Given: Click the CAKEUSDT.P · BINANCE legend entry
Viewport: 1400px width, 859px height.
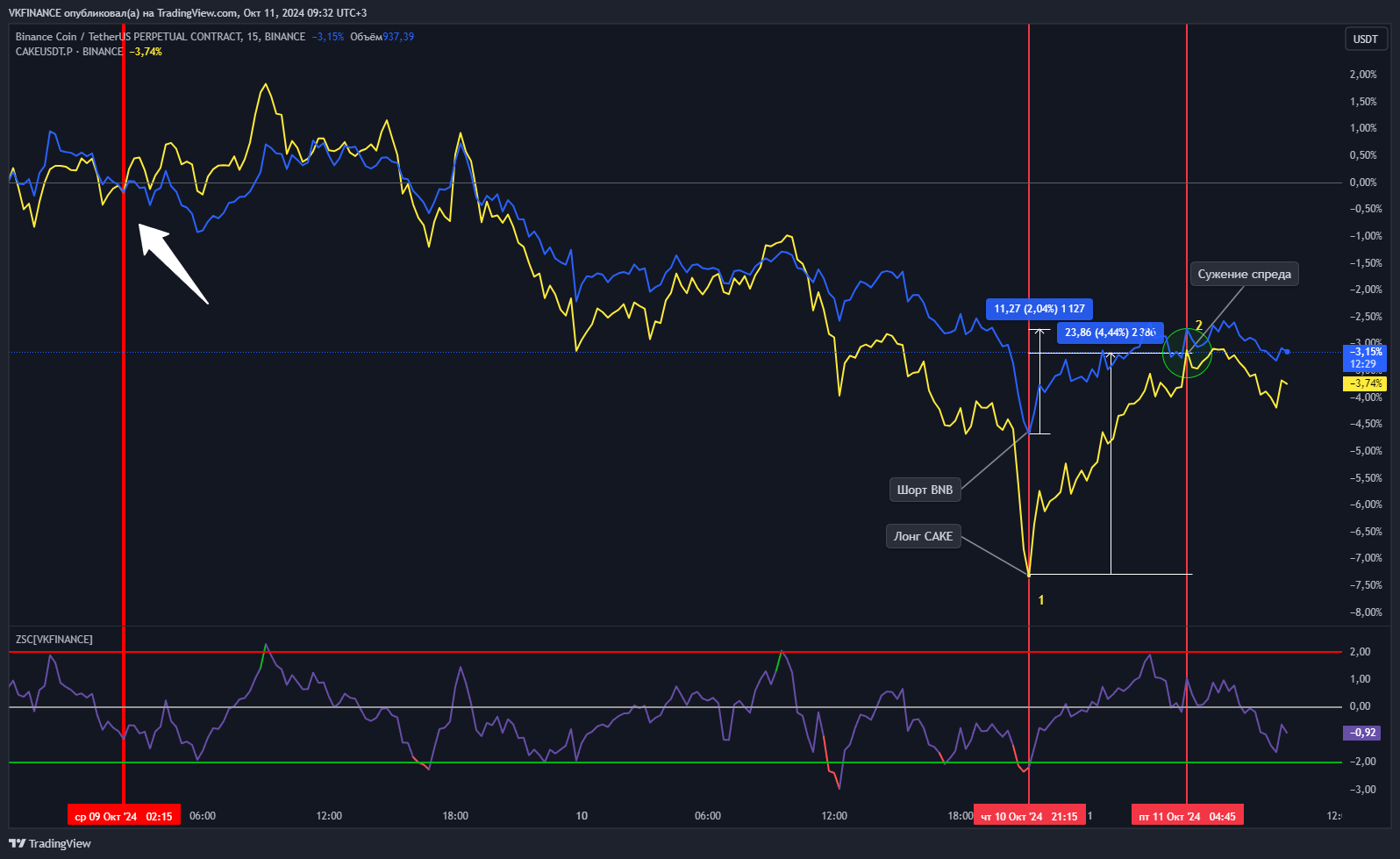Looking at the screenshot, I should (69, 52).
